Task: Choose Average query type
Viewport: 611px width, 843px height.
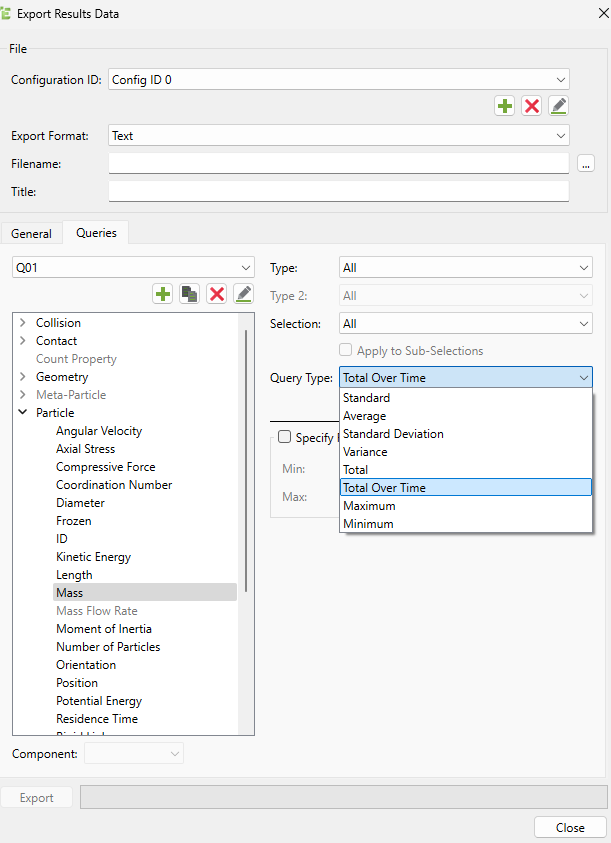Action: pyautogui.click(x=466, y=416)
